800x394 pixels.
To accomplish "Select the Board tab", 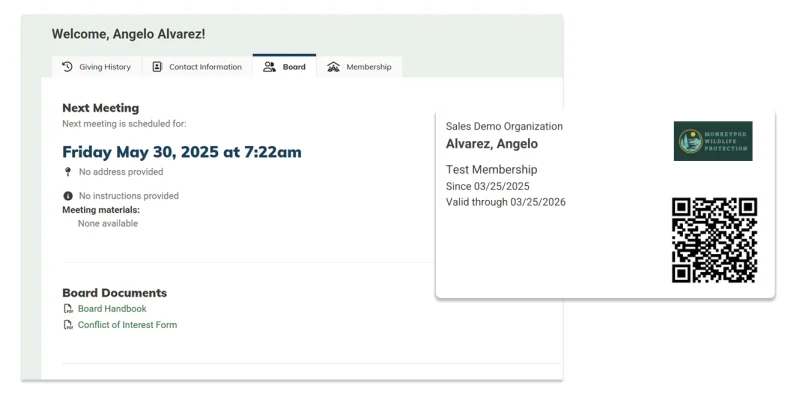I will pyautogui.click(x=284, y=66).
